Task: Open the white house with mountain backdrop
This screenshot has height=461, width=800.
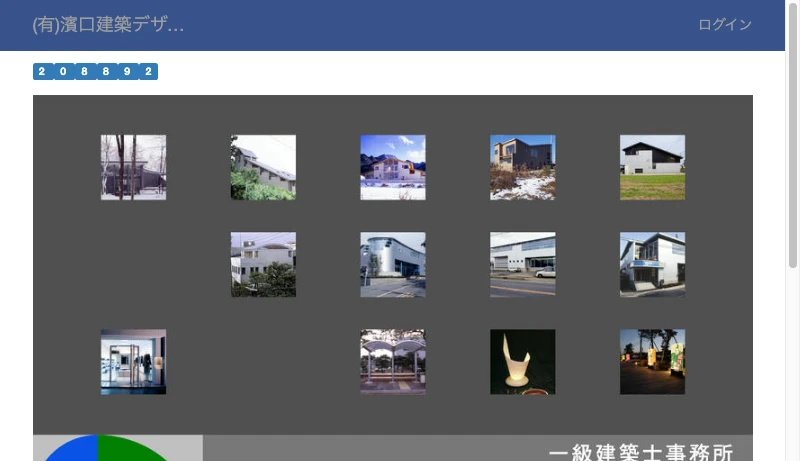Action: pos(393,167)
